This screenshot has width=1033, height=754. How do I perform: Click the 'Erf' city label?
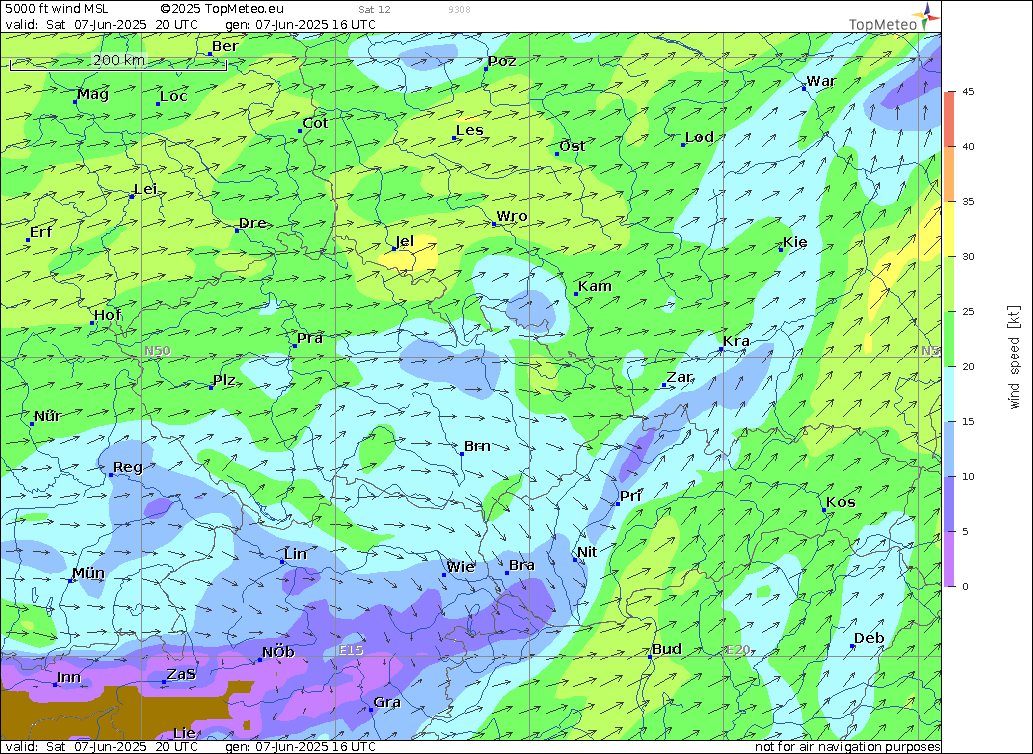(41, 232)
